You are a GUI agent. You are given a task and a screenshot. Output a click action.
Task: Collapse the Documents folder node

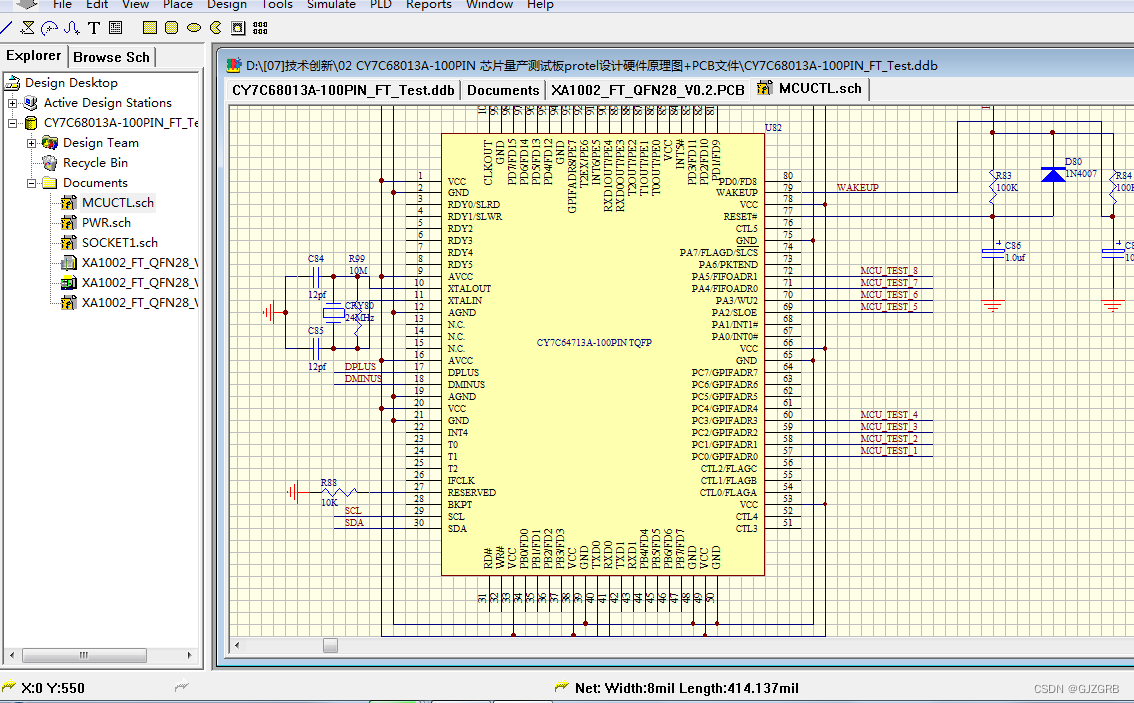point(30,182)
